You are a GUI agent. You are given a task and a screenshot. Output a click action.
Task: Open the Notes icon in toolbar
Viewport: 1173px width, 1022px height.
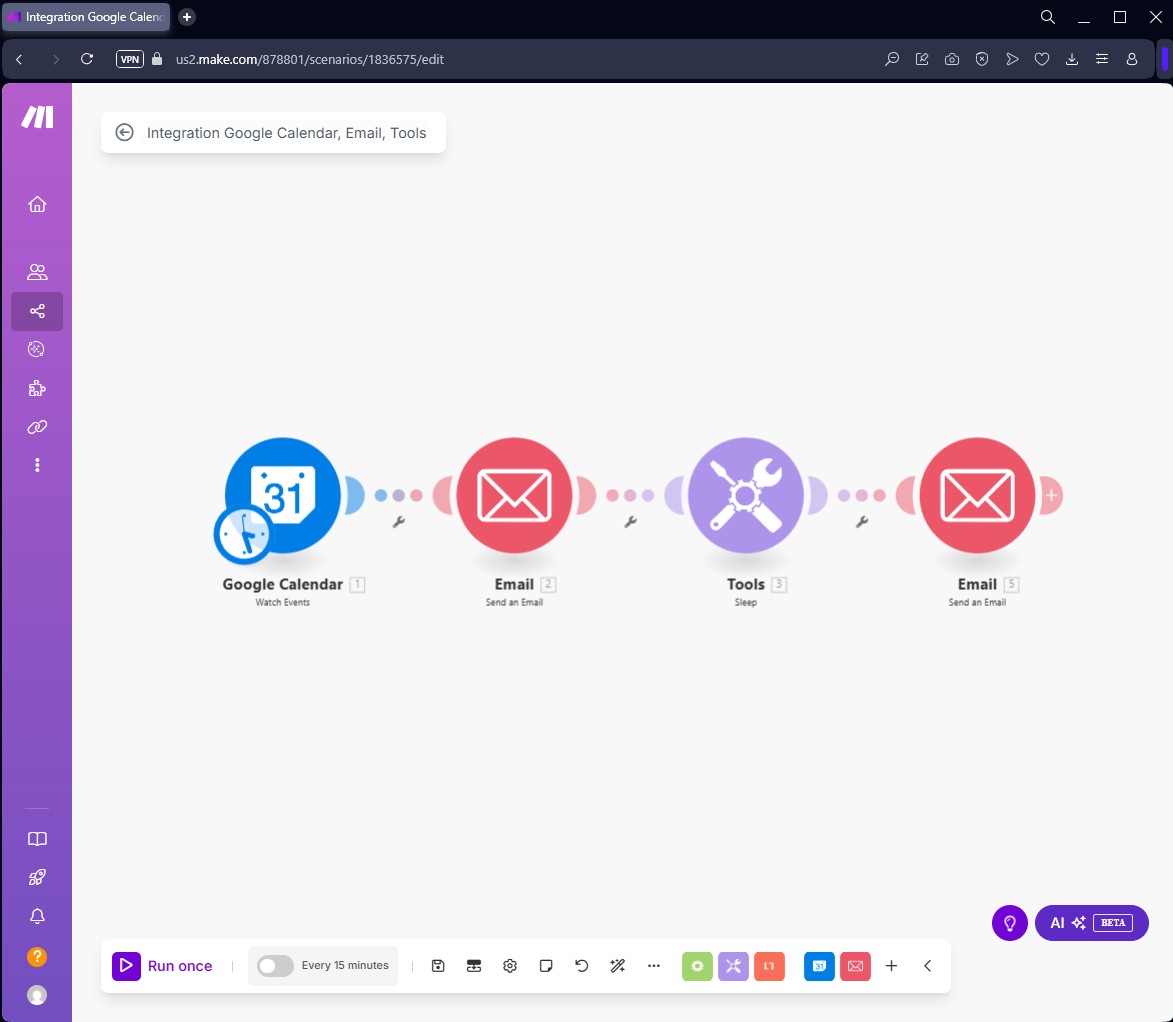[546, 966]
